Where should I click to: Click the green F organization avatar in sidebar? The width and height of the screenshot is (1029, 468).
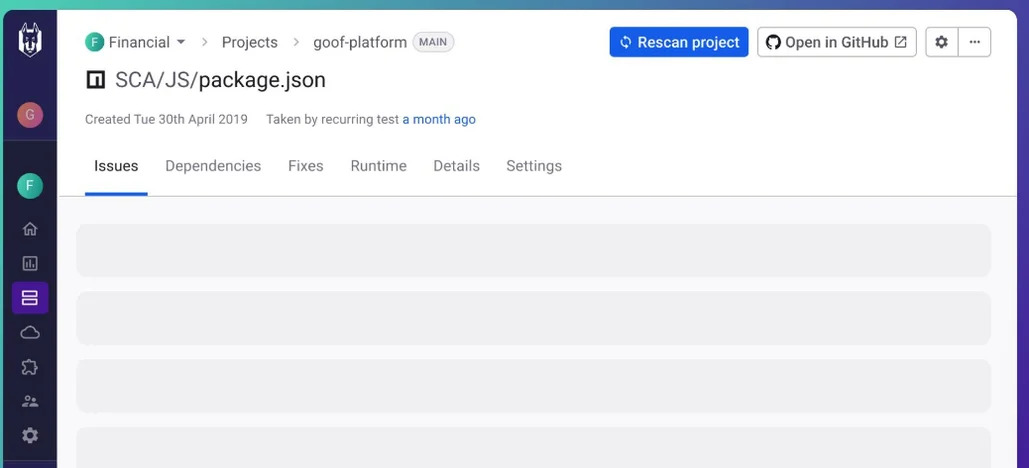point(30,186)
